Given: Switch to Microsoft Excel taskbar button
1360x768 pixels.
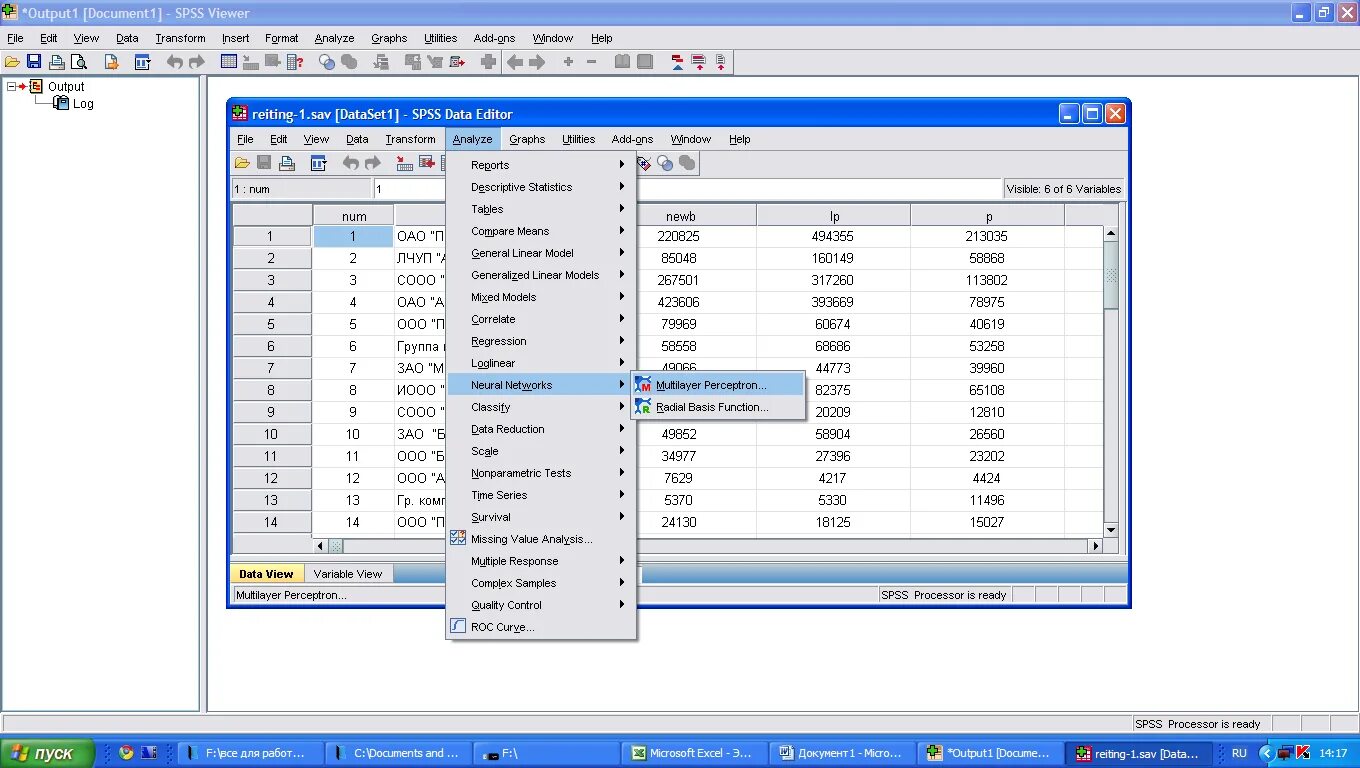Looking at the screenshot, I should click(x=694, y=753).
